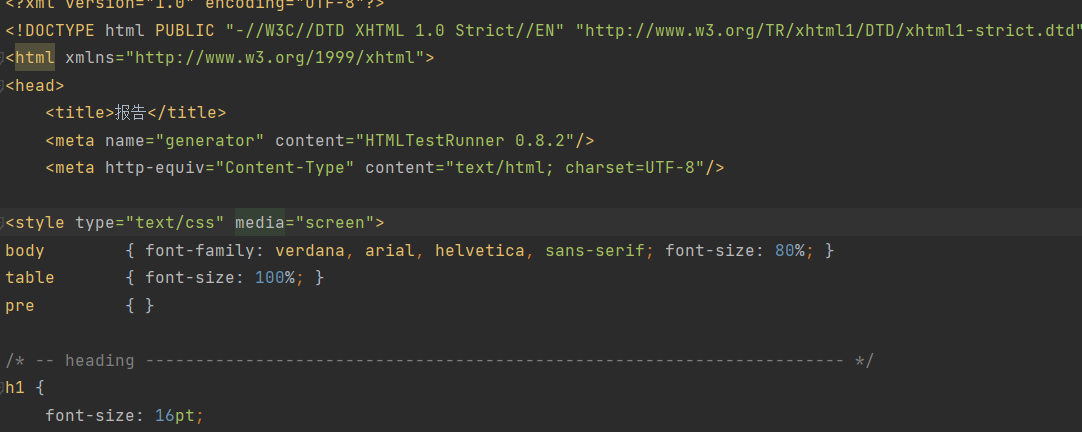Image resolution: width=1082 pixels, height=432 pixels.
Task: Click the highlighted media attribute
Action: [x=260, y=223]
